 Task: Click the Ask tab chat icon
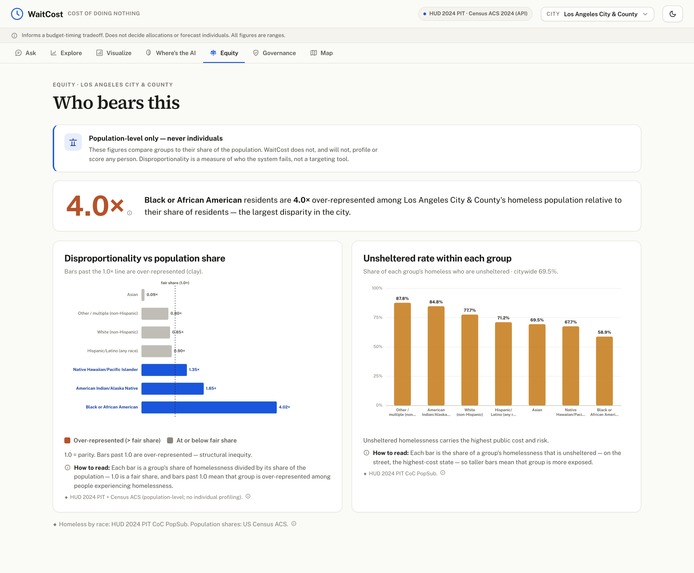coord(18,53)
